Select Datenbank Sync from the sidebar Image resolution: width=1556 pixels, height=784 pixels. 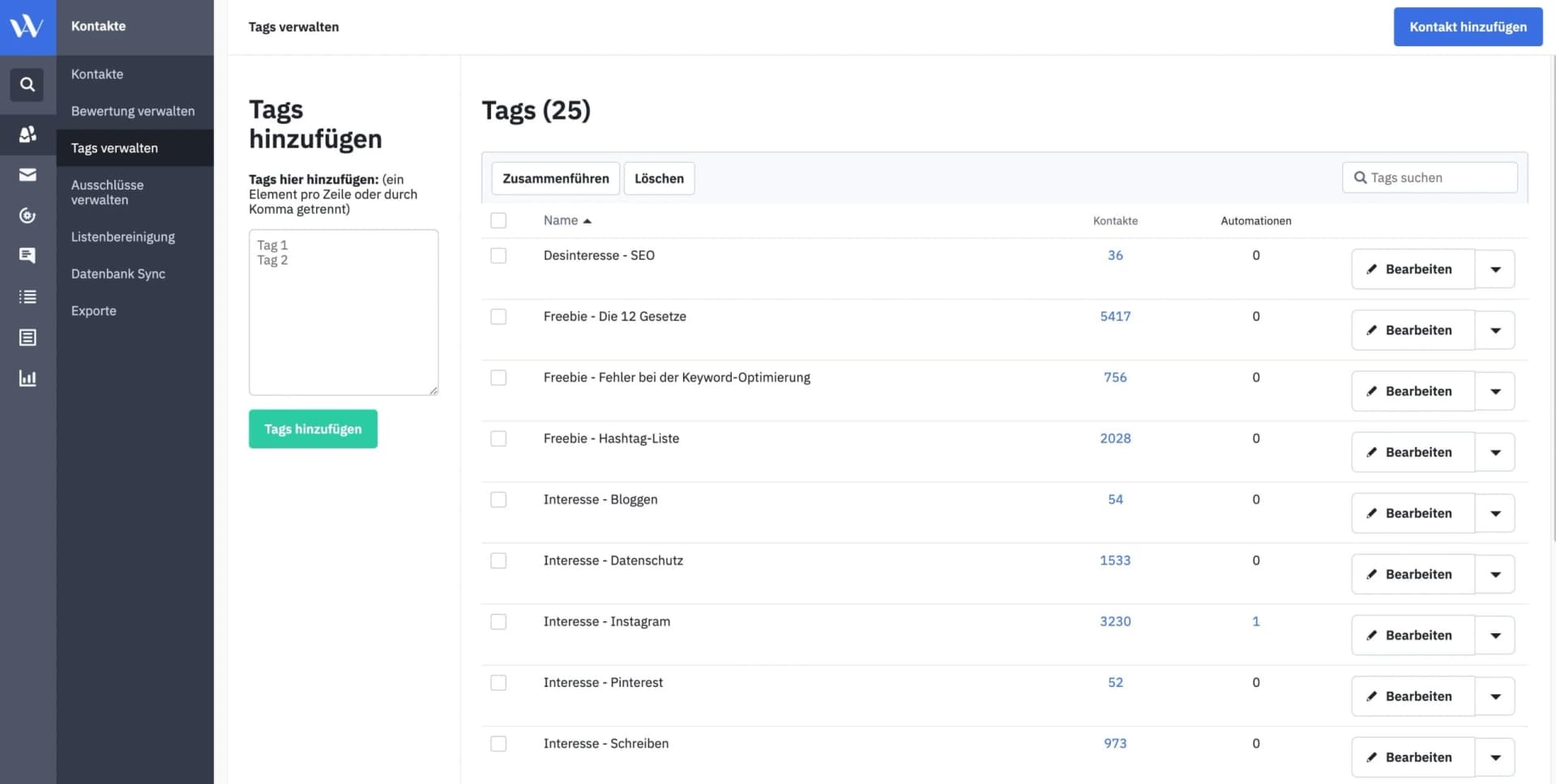coord(118,274)
